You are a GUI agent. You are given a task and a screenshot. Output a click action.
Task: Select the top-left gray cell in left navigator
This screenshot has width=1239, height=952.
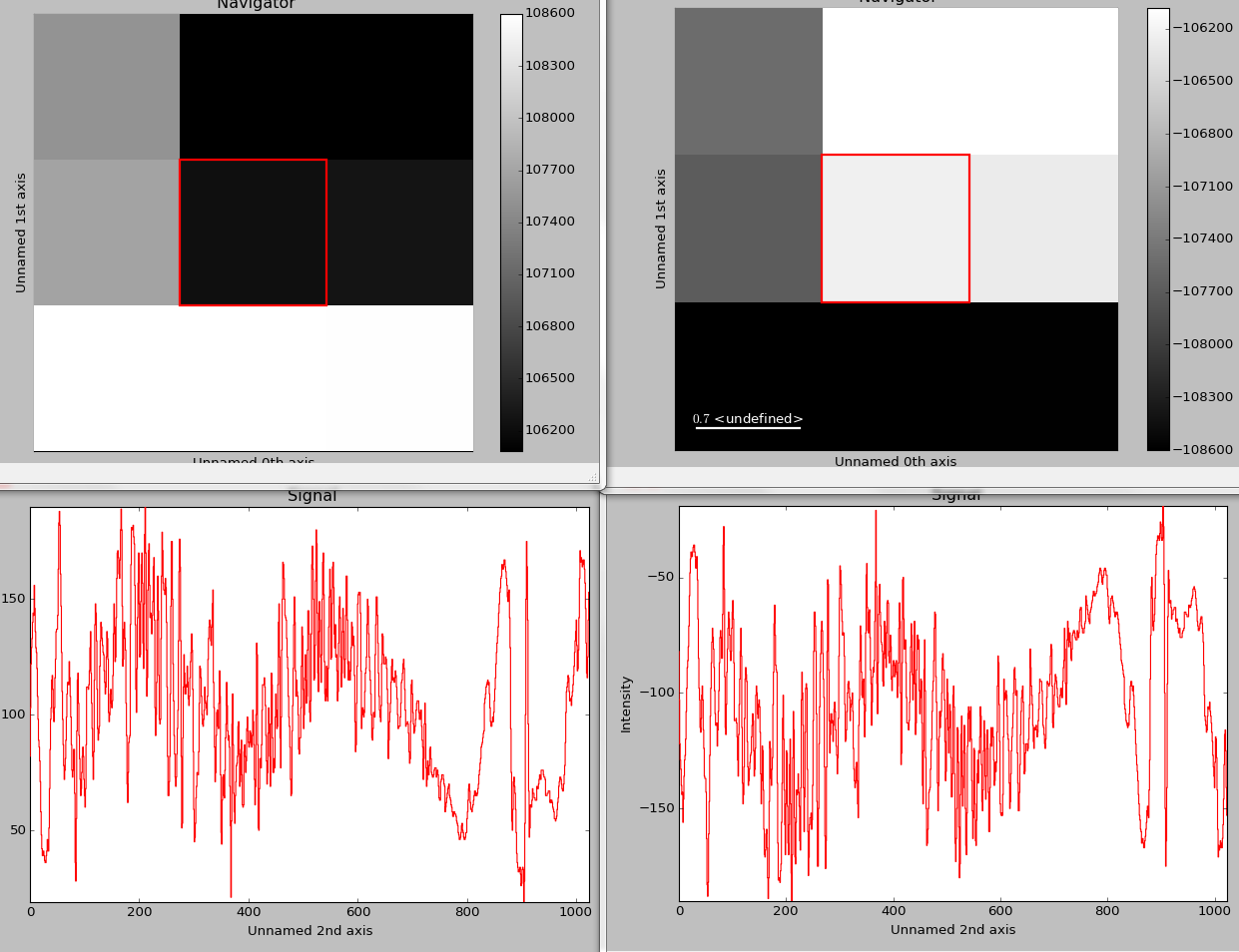click(x=107, y=87)
